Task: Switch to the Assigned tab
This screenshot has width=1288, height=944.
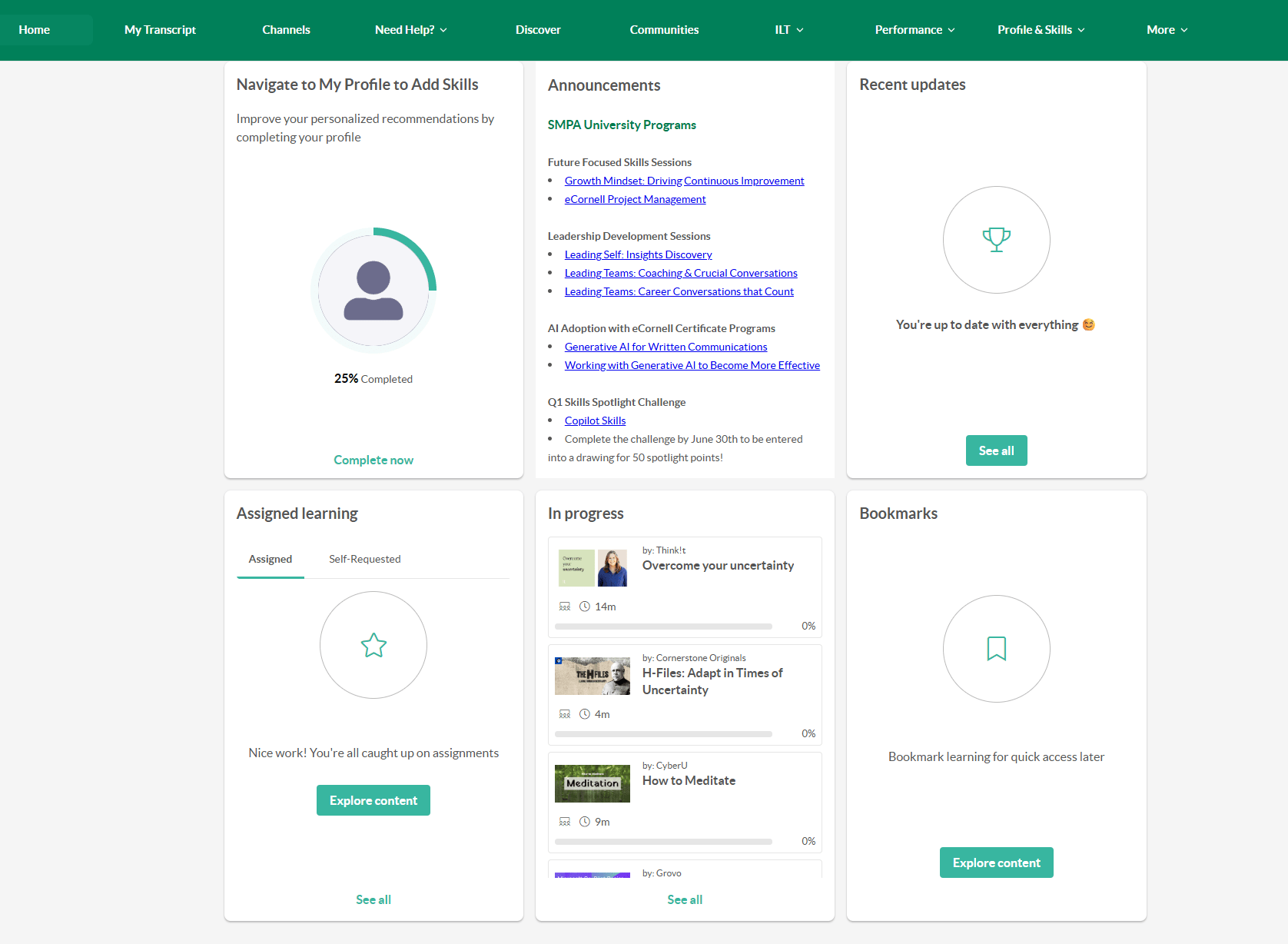Action: point(271,559)
